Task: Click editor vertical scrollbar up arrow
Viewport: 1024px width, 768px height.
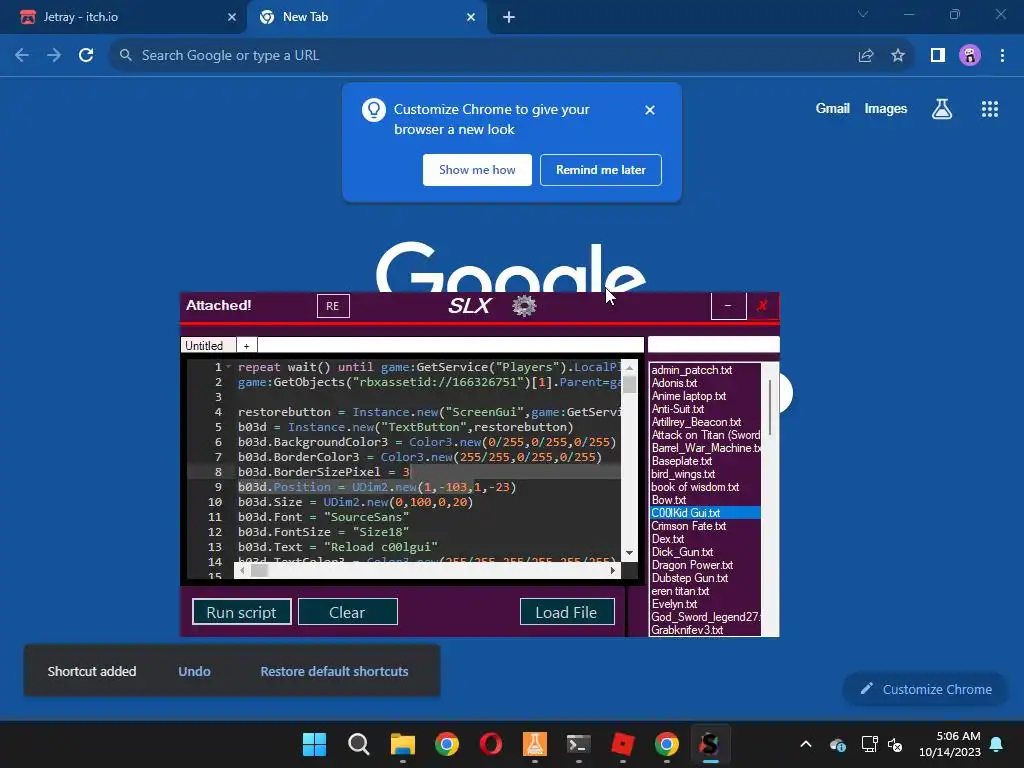Action: tap(630, 368)
